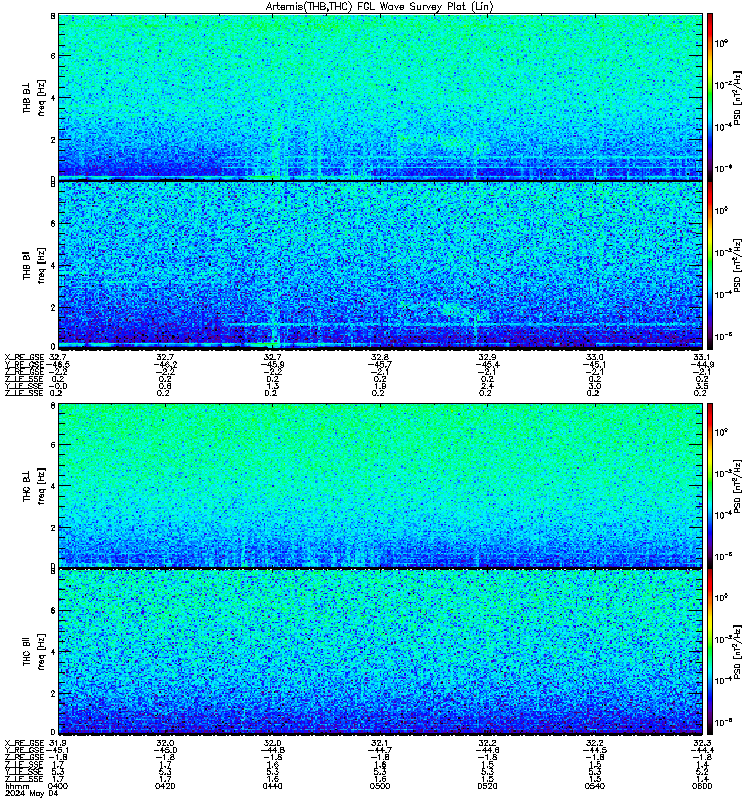This screenshot has height=800, width=750.
Task: Click the THB B∥ PSD color bar
Action: (x=710, y=265)
